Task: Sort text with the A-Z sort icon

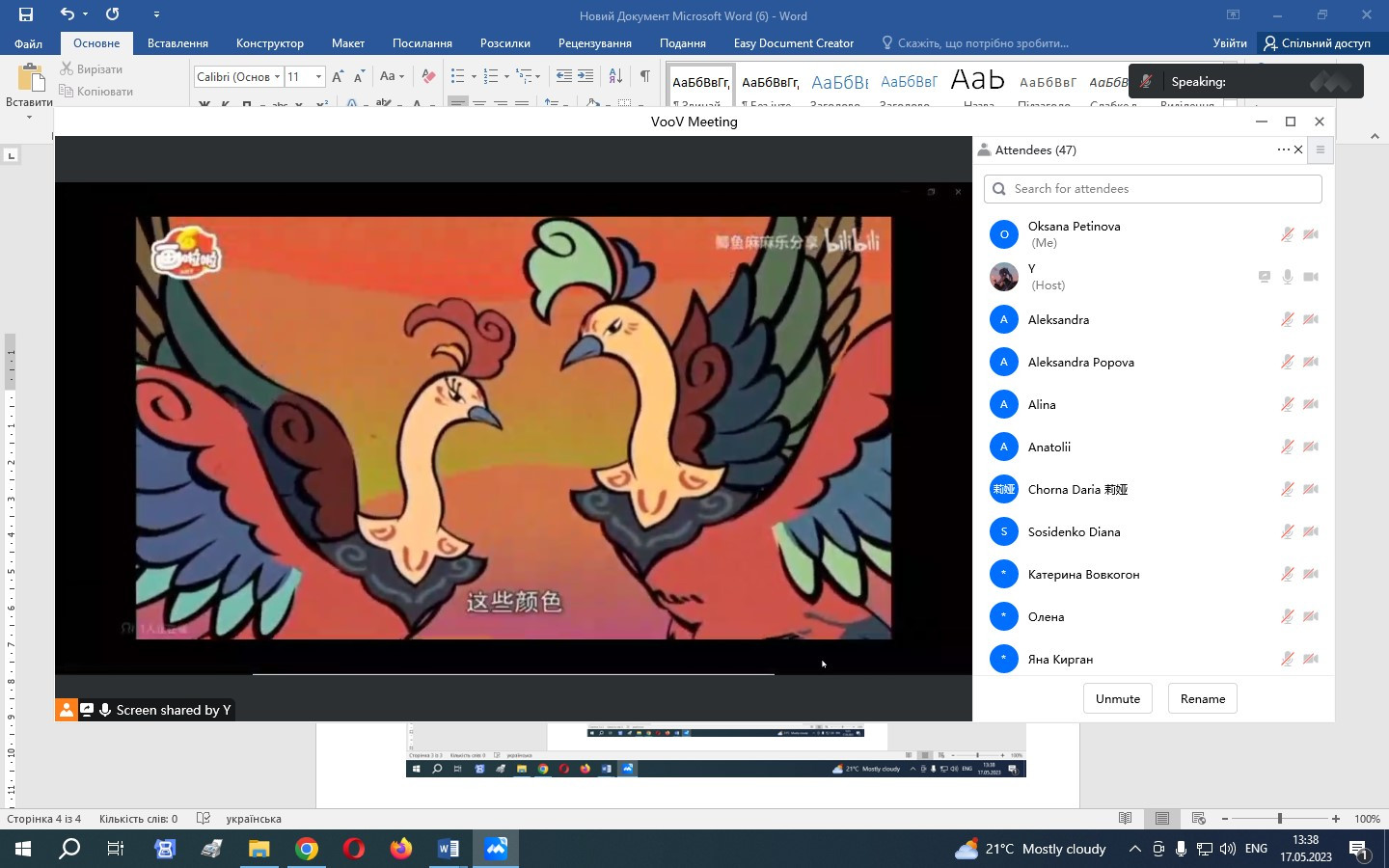Action: tap(615, 76)
